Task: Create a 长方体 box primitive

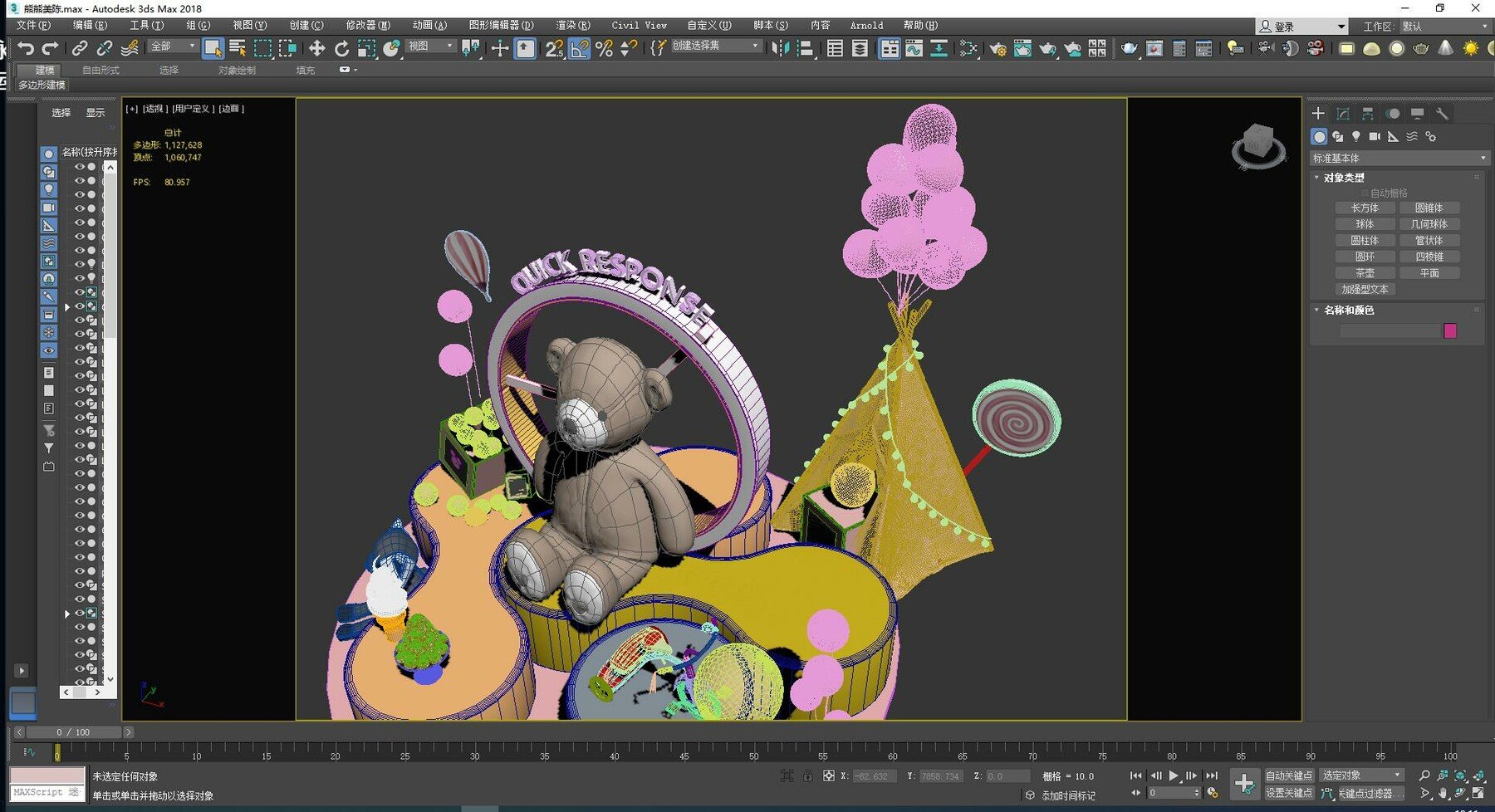Action: click(x=1365, y=208)
